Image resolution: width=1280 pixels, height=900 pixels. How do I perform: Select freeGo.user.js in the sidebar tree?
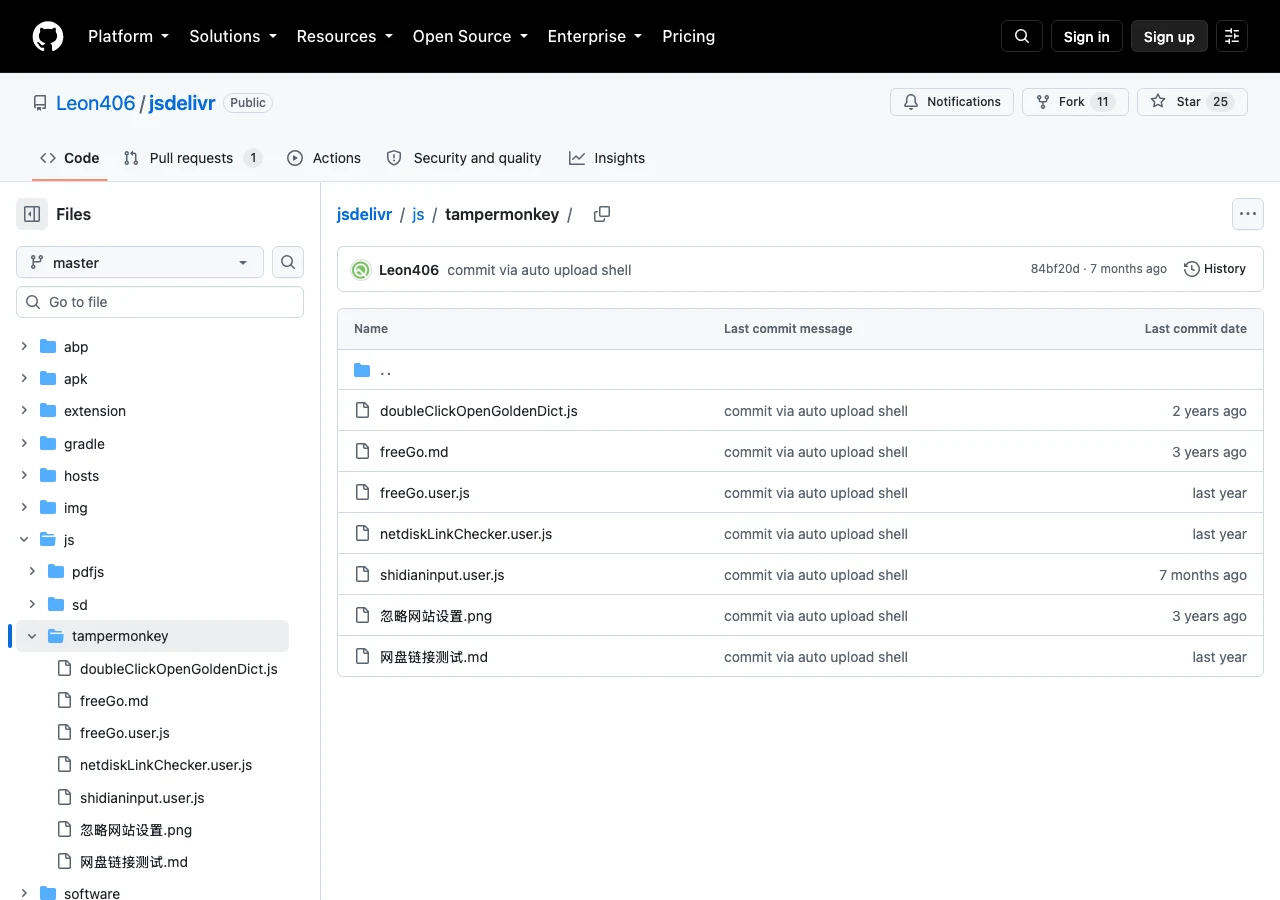[125, 733]
